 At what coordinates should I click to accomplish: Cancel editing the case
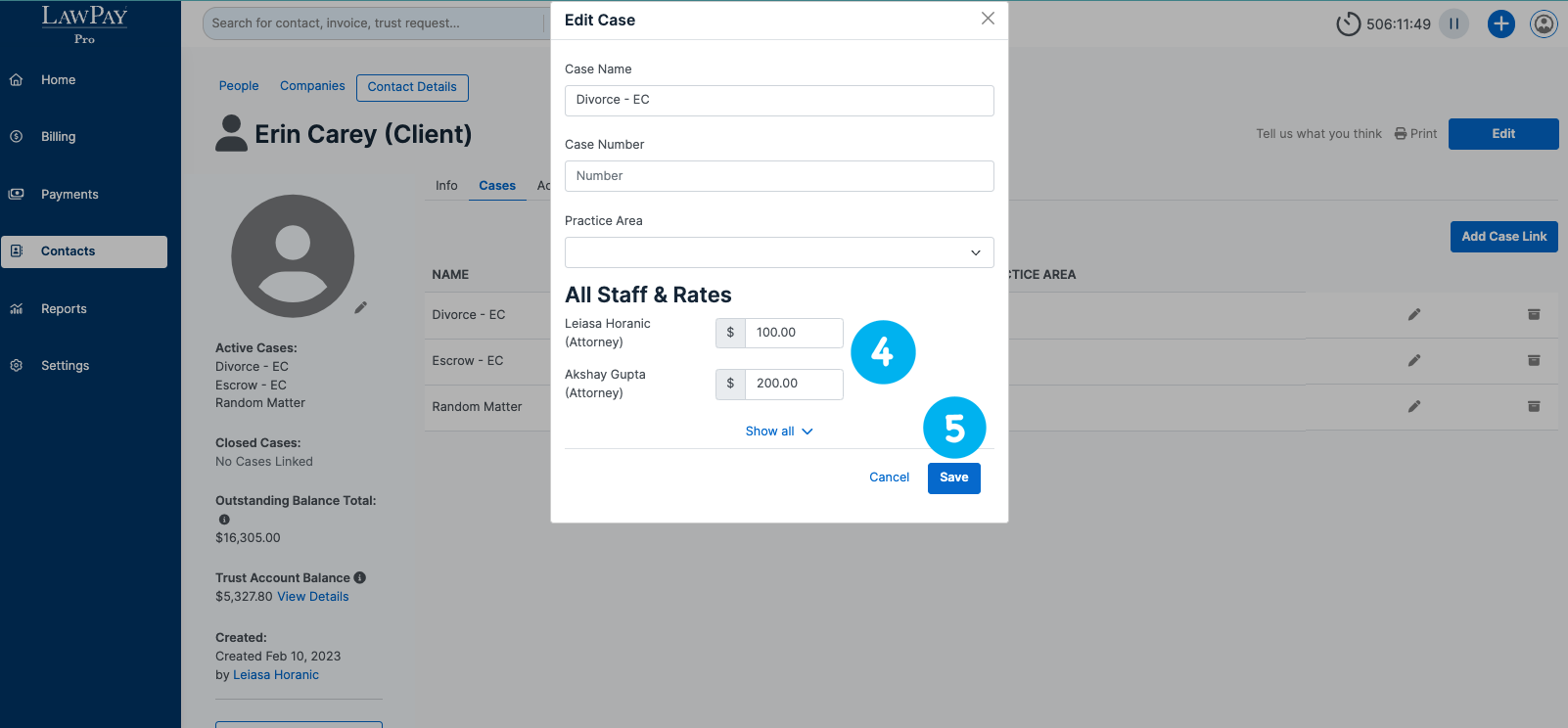coord(889,478)
